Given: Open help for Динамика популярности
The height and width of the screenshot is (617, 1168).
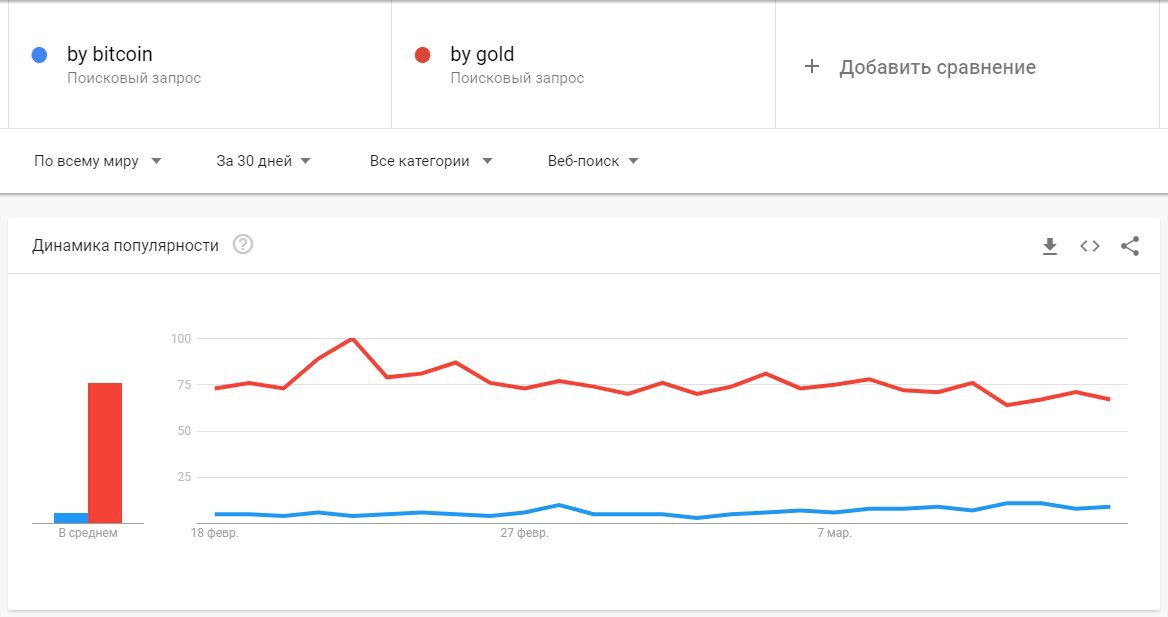Looking at the screenshot, I should pos(243,244).
